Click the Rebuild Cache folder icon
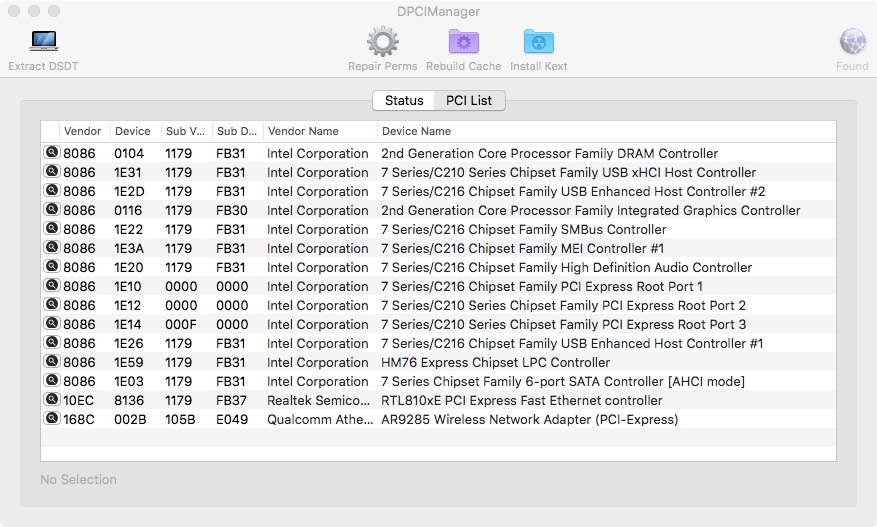Screen dimensions: 877x527 coord(464,41)
